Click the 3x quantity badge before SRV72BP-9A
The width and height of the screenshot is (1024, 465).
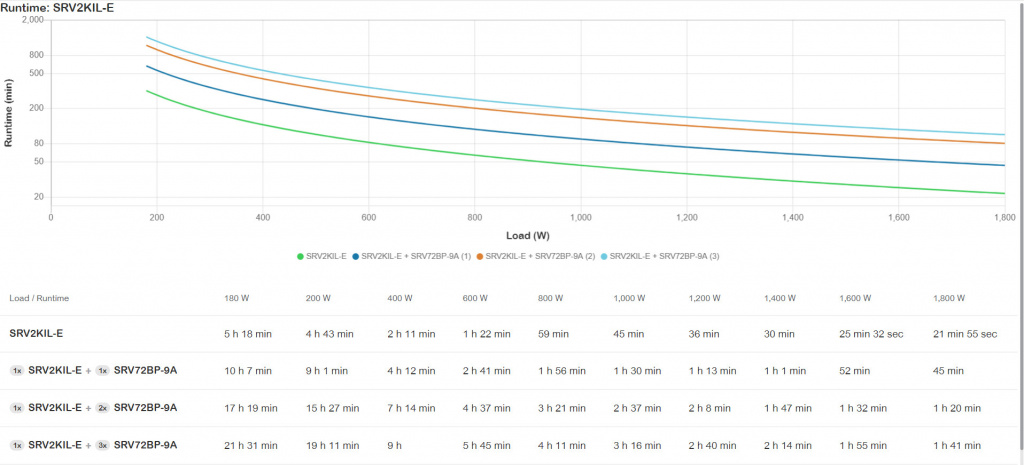click(101, 445)
